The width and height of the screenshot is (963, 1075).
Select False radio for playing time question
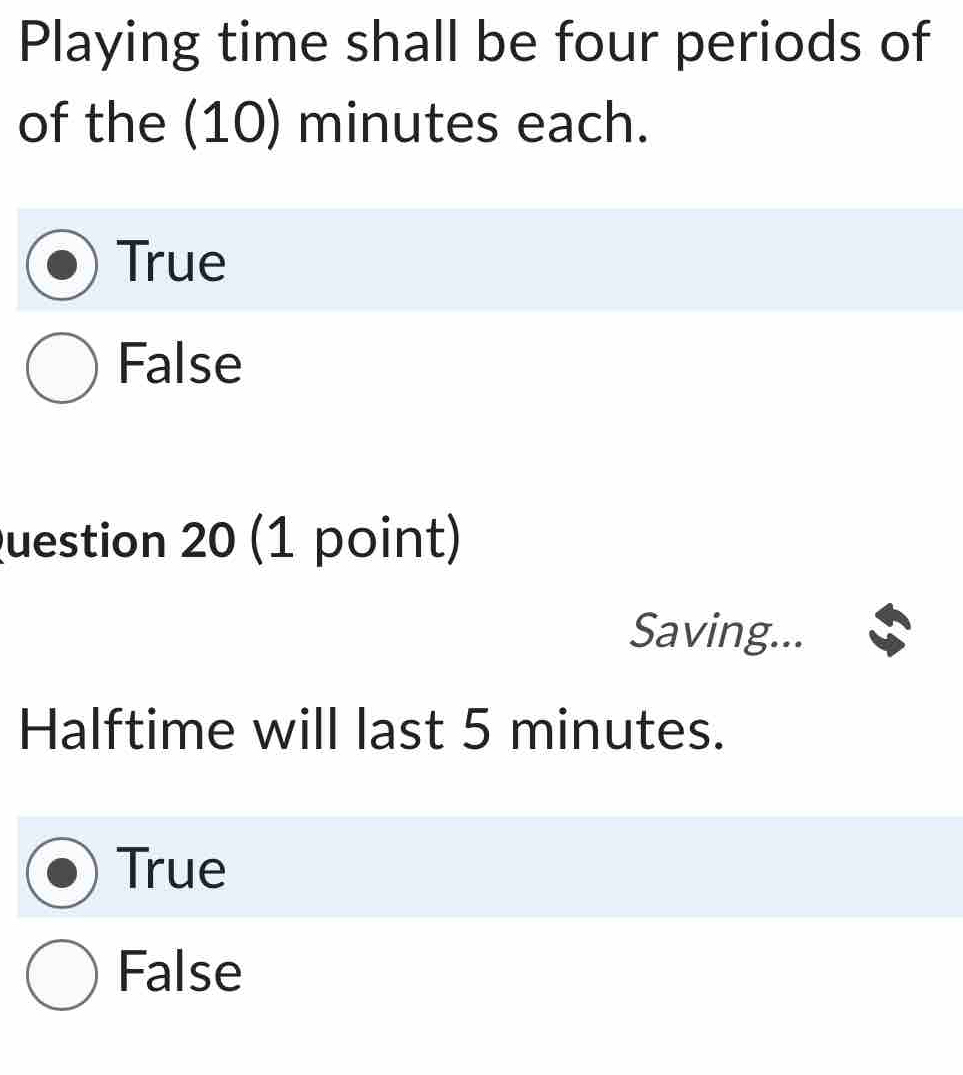tap(63, 366)
